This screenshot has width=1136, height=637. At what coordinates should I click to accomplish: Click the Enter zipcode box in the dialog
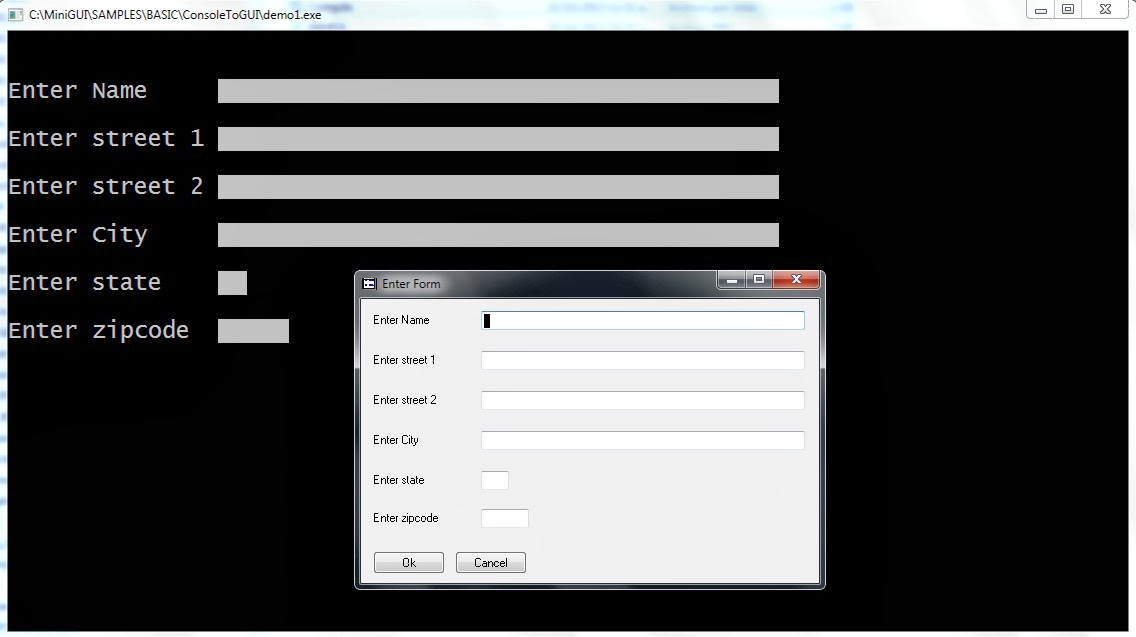coord(505,518)
